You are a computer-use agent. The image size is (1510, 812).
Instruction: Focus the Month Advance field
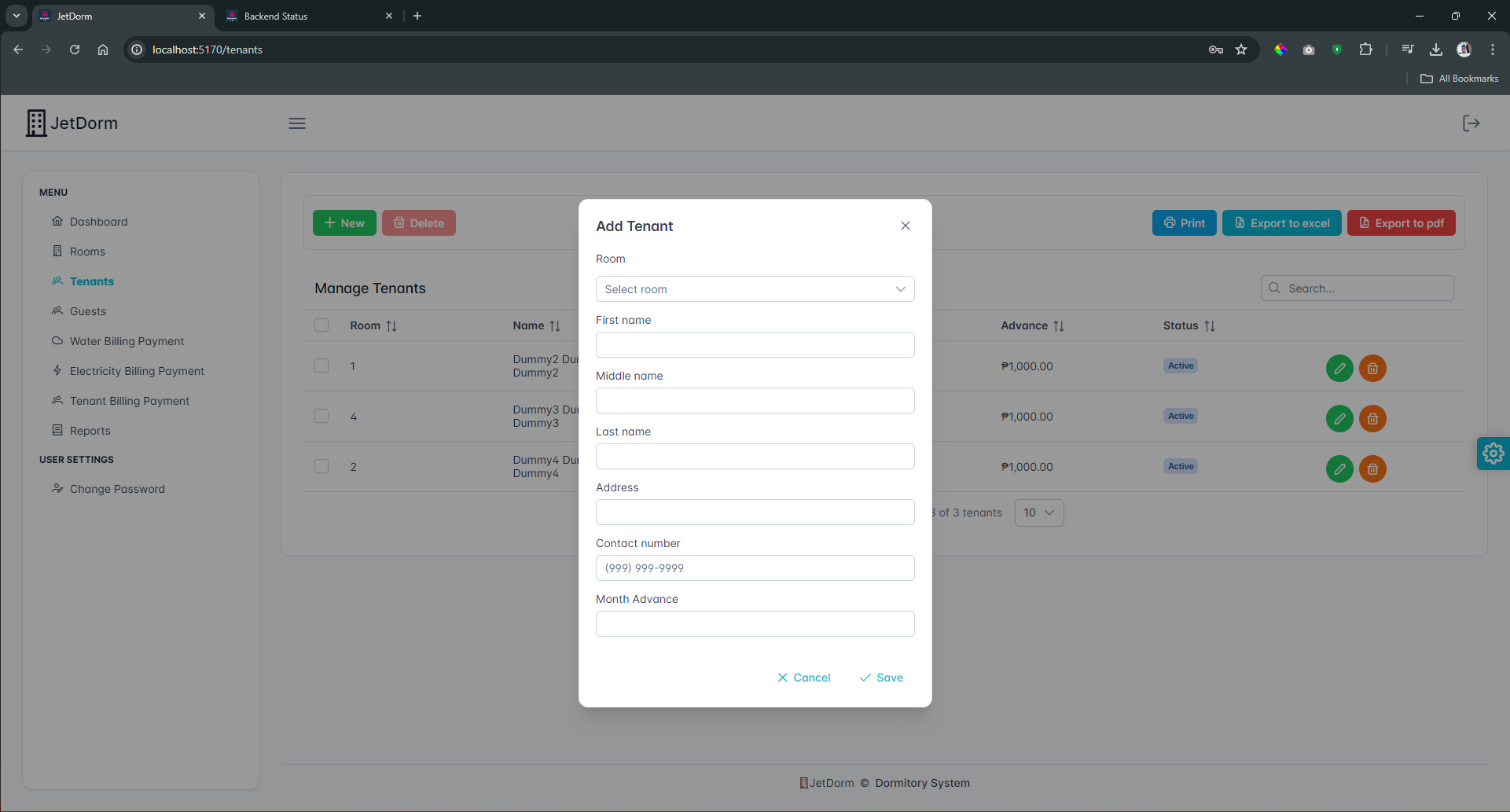coord(755,624)
